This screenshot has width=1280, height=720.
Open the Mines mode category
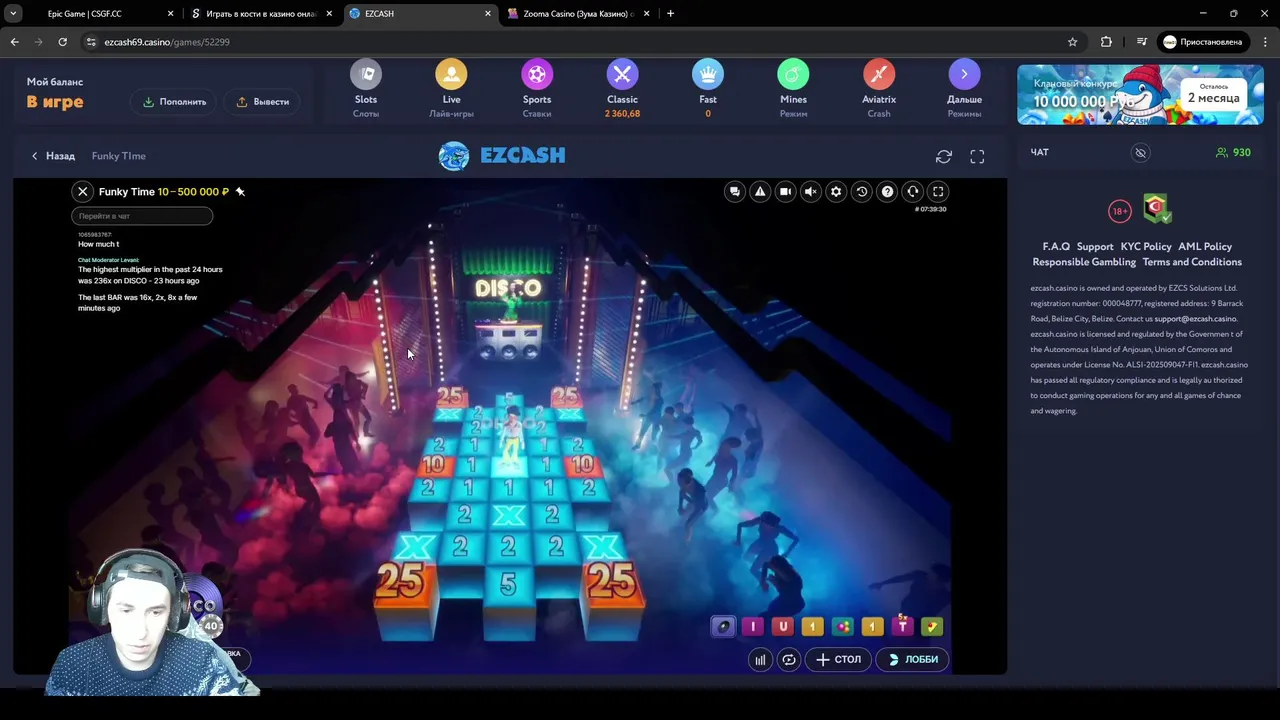point(793,89)
